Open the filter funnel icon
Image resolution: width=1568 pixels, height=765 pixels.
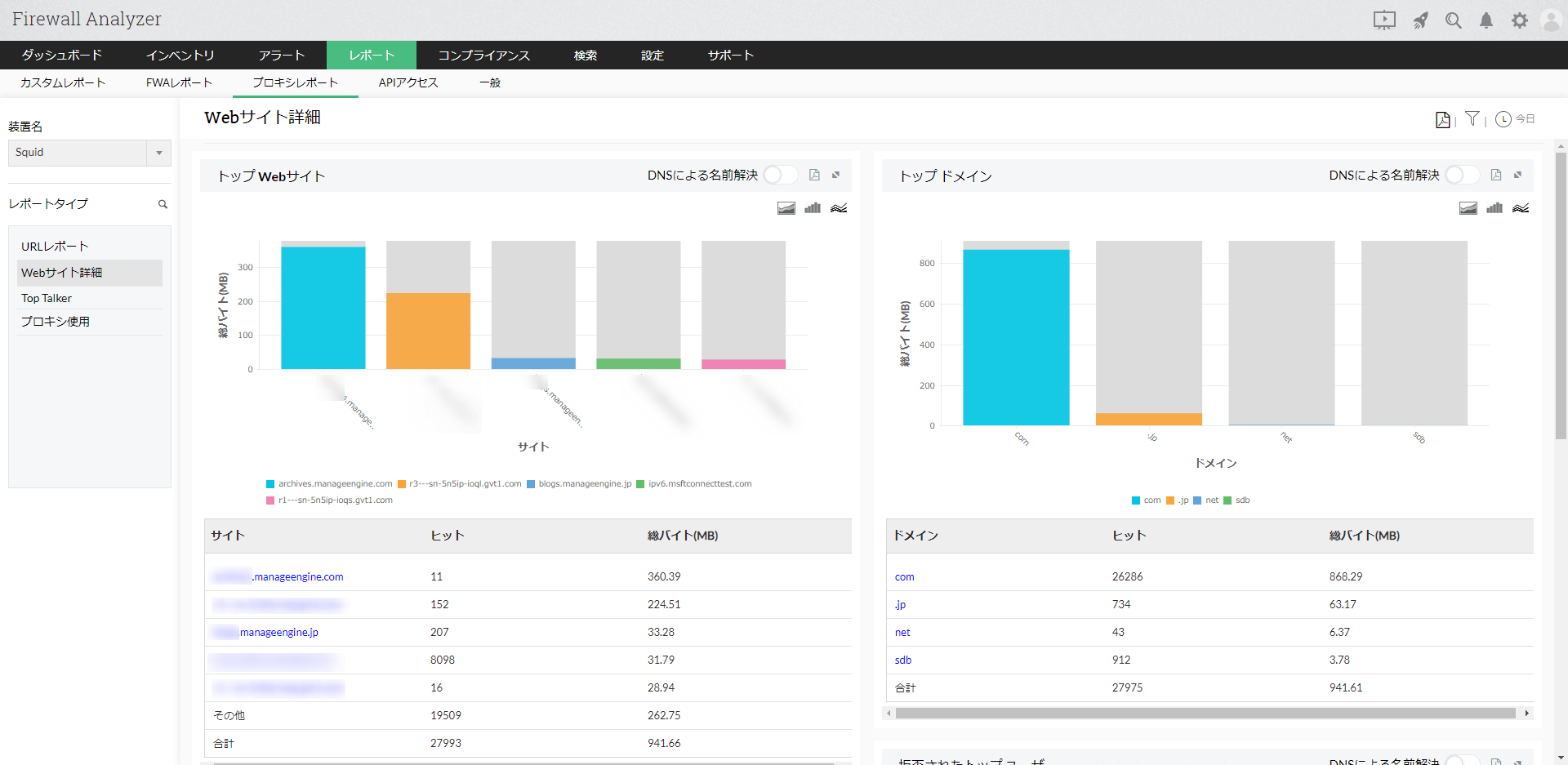pyautogui.click(x=1472, y=119)
